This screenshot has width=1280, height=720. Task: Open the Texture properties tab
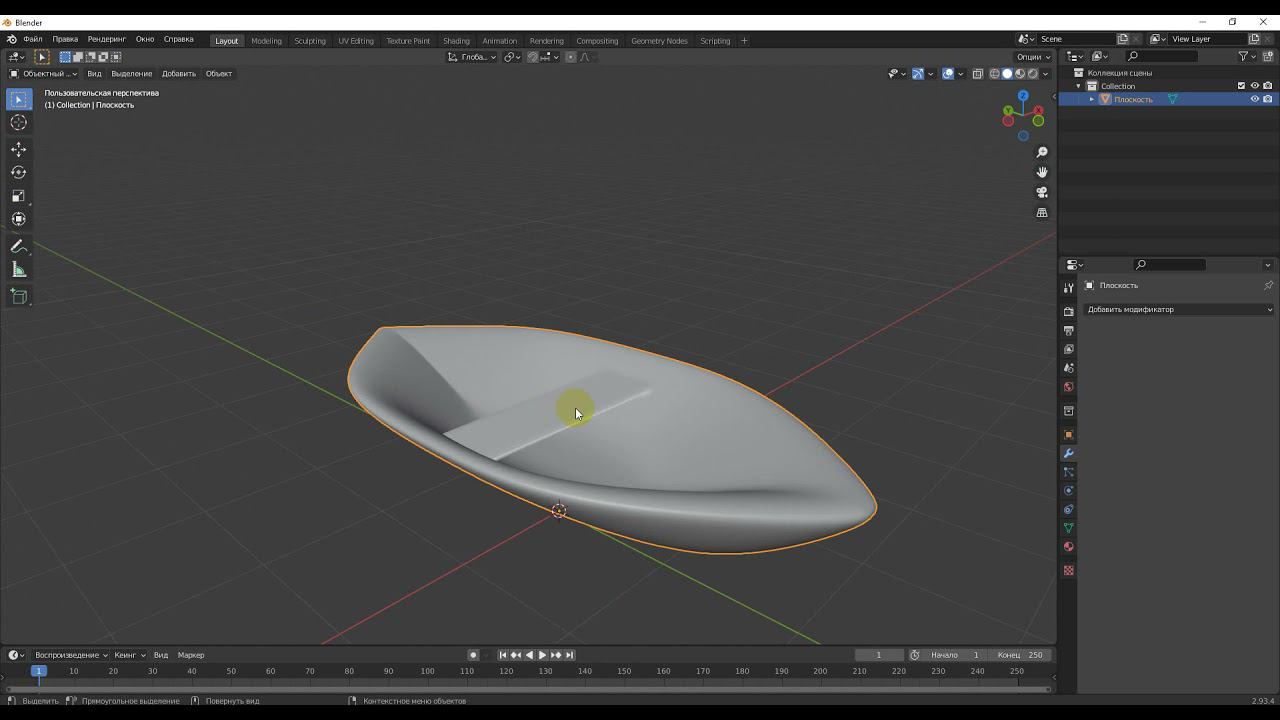pyautogui.click(x=1068, y=570)
